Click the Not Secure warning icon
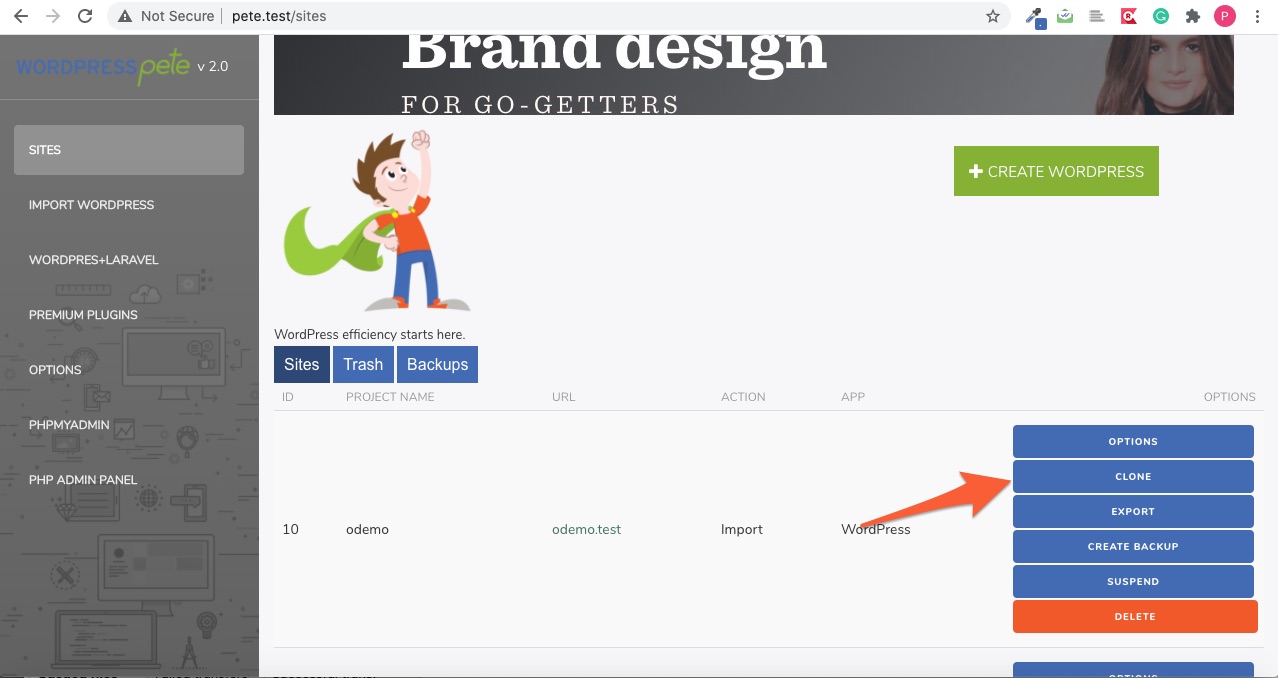This screenshot has height=678, width=1278. 125,16
